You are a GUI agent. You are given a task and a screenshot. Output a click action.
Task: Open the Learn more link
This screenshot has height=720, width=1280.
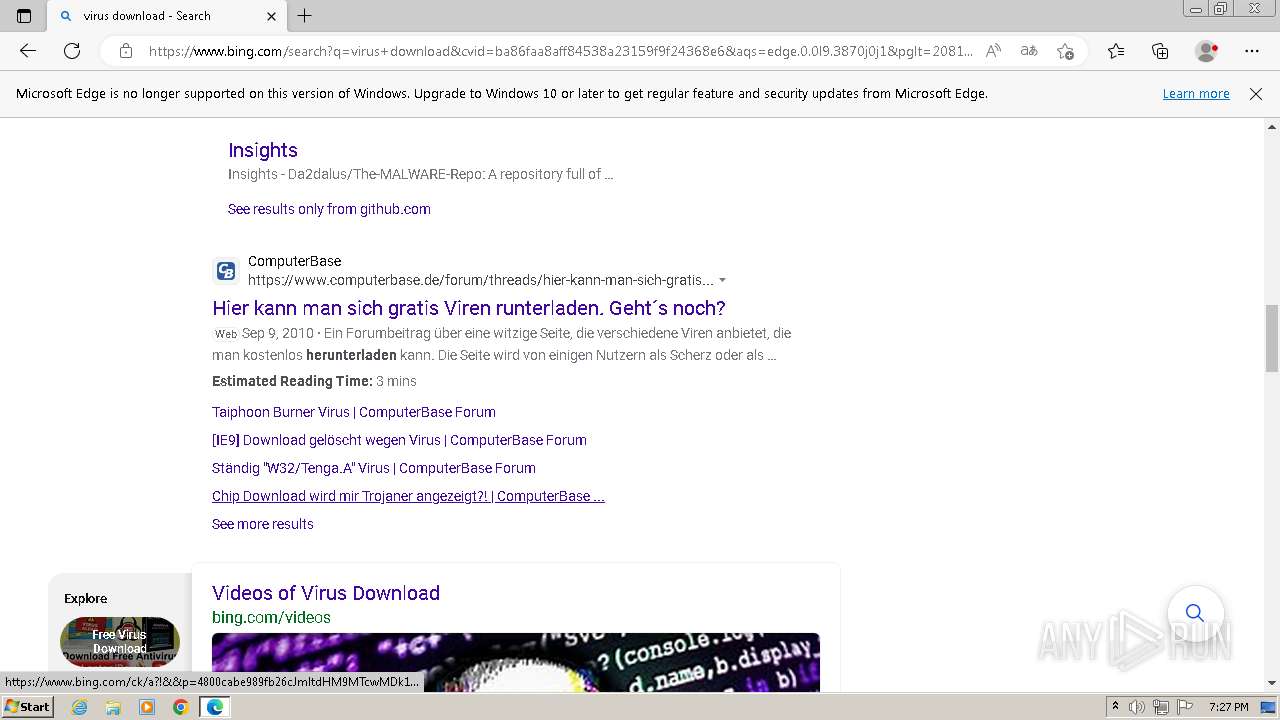click(x=1196, y=94)
